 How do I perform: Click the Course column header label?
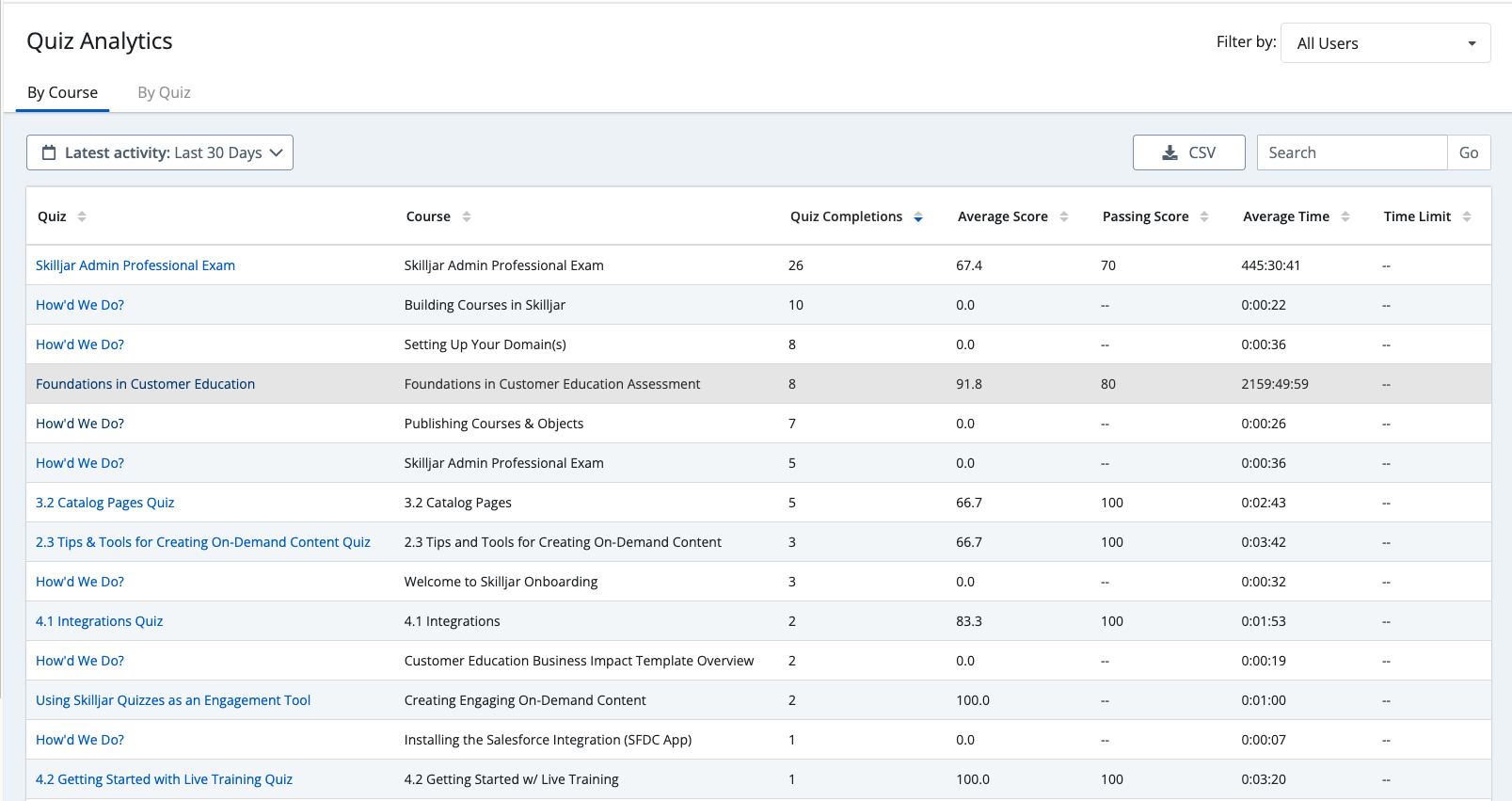(428, 216)
